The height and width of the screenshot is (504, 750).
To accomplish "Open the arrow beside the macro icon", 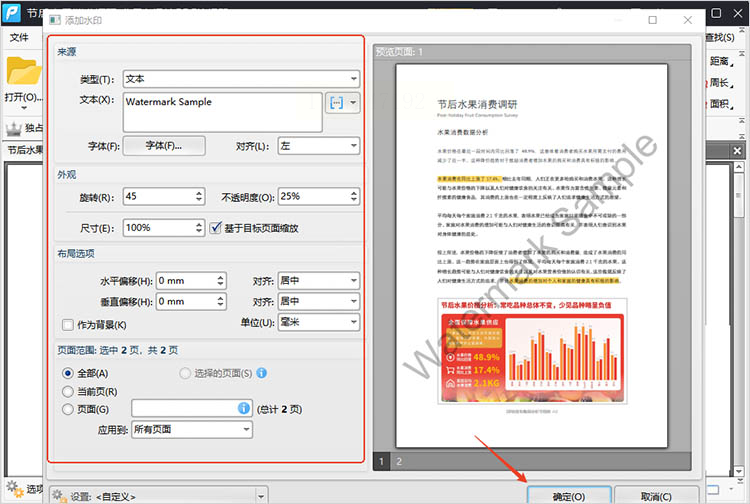I will [353, 103].
